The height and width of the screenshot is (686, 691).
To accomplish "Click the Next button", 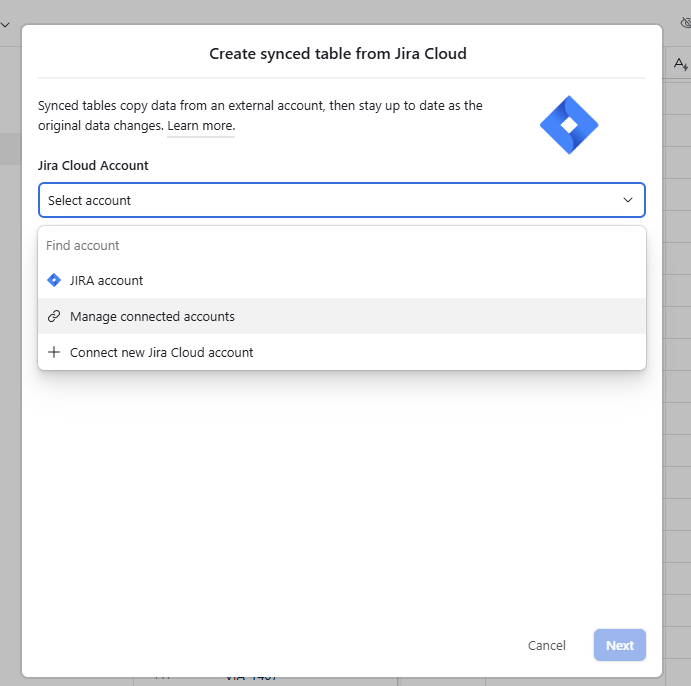I will 620,645.
